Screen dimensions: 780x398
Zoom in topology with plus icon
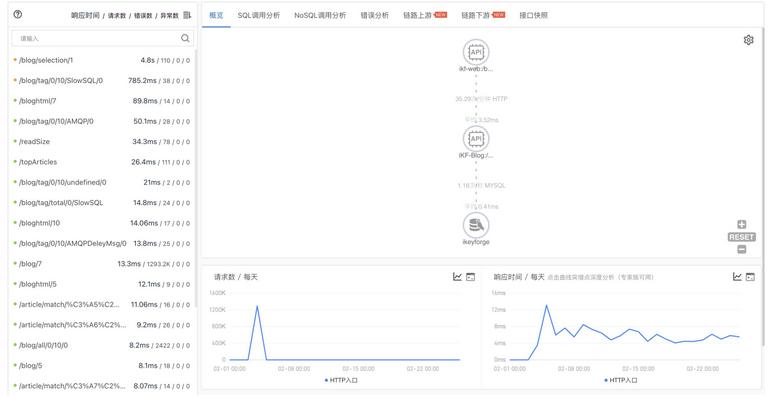(742, 224)
